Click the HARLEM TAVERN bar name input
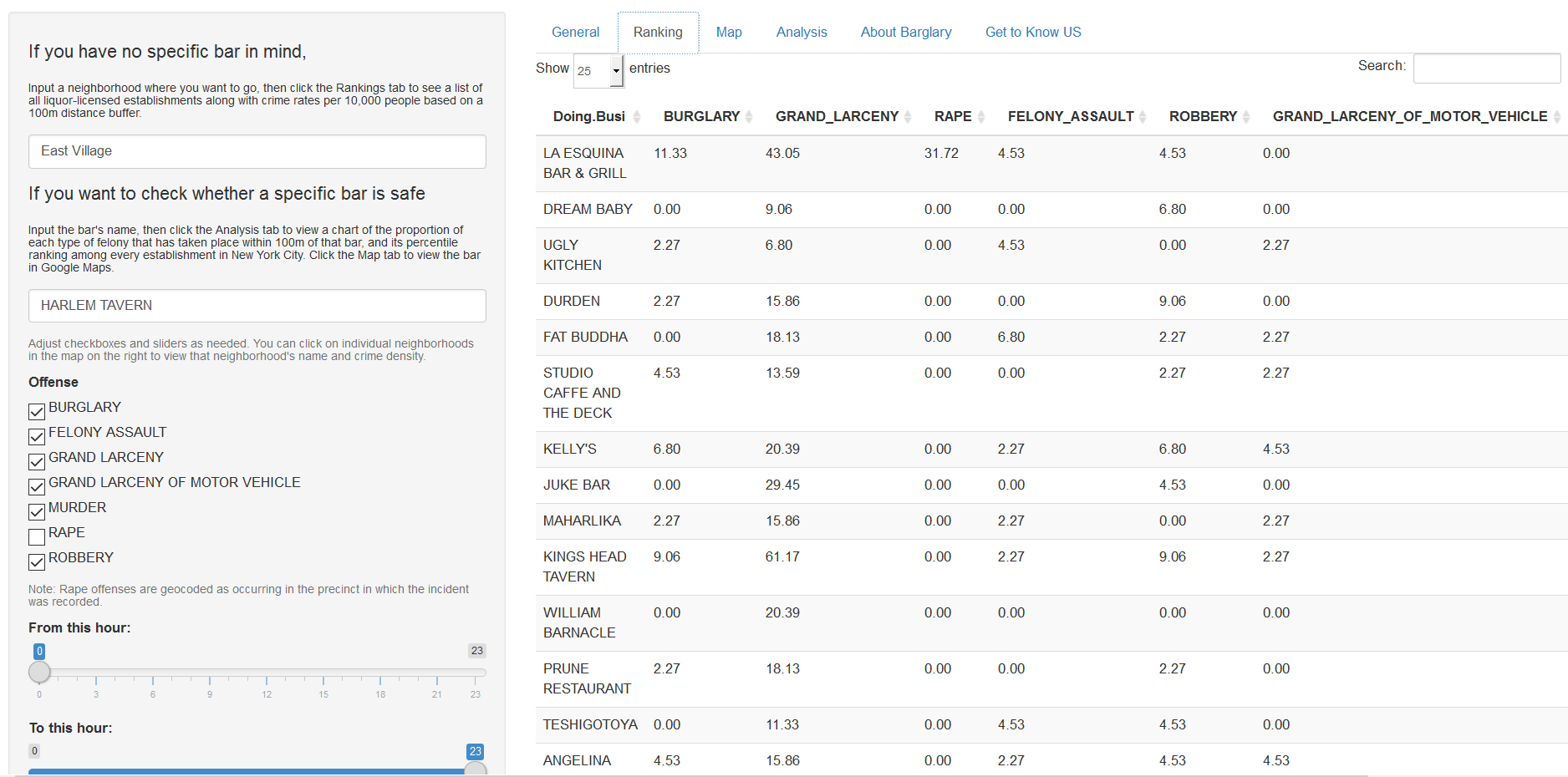1568x777 pixels. 257,306
